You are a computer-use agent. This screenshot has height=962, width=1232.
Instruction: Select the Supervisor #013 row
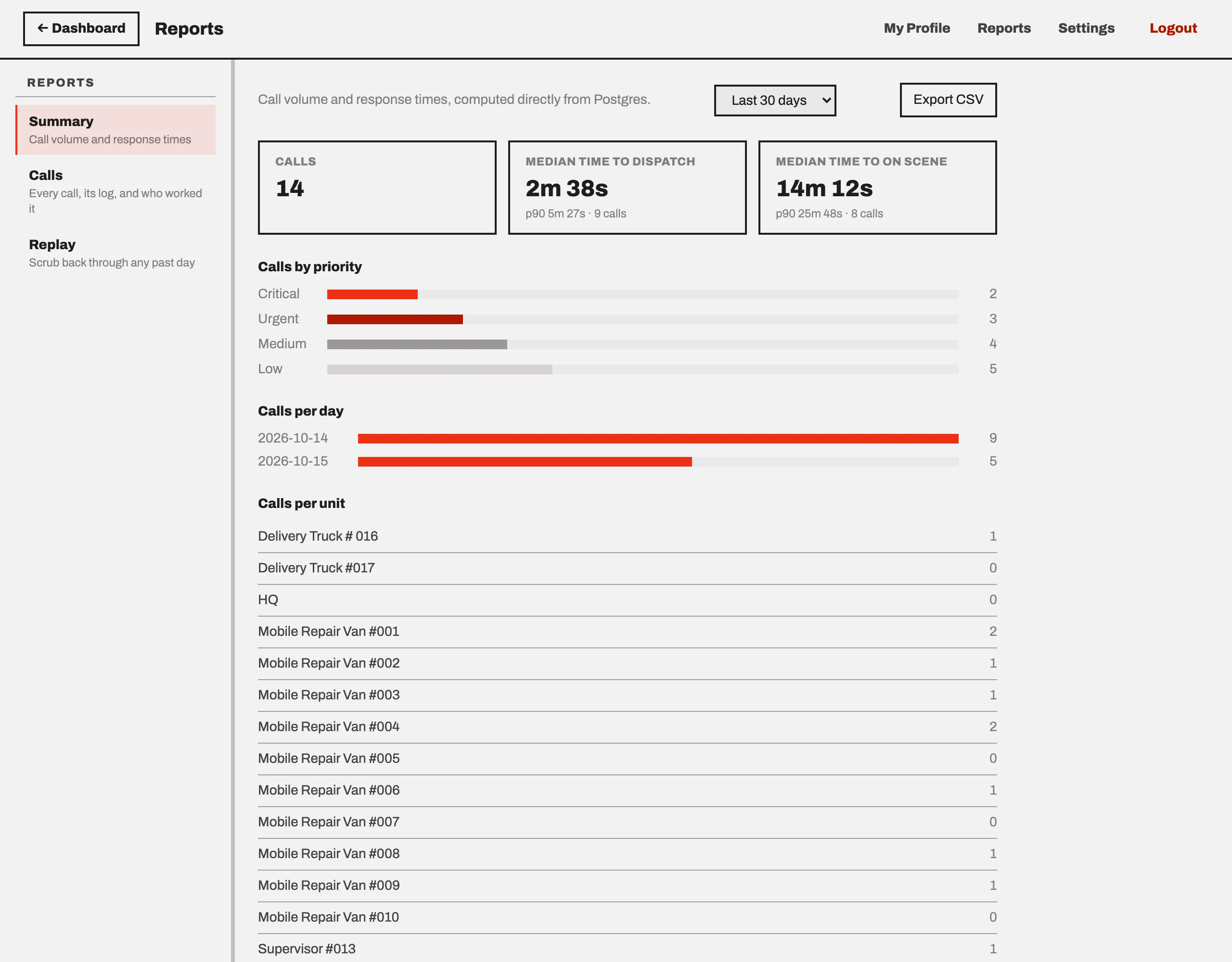(627, 949)
